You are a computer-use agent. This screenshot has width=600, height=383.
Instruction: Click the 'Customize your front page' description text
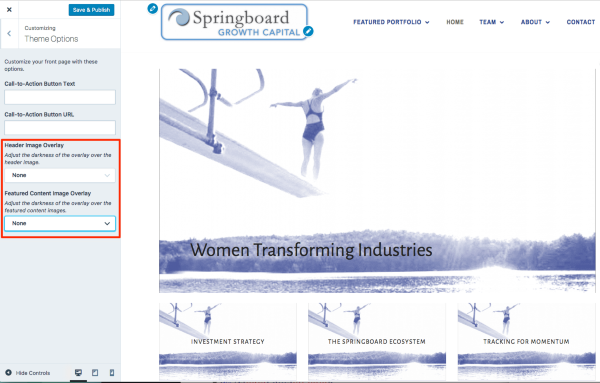[51, 65]
